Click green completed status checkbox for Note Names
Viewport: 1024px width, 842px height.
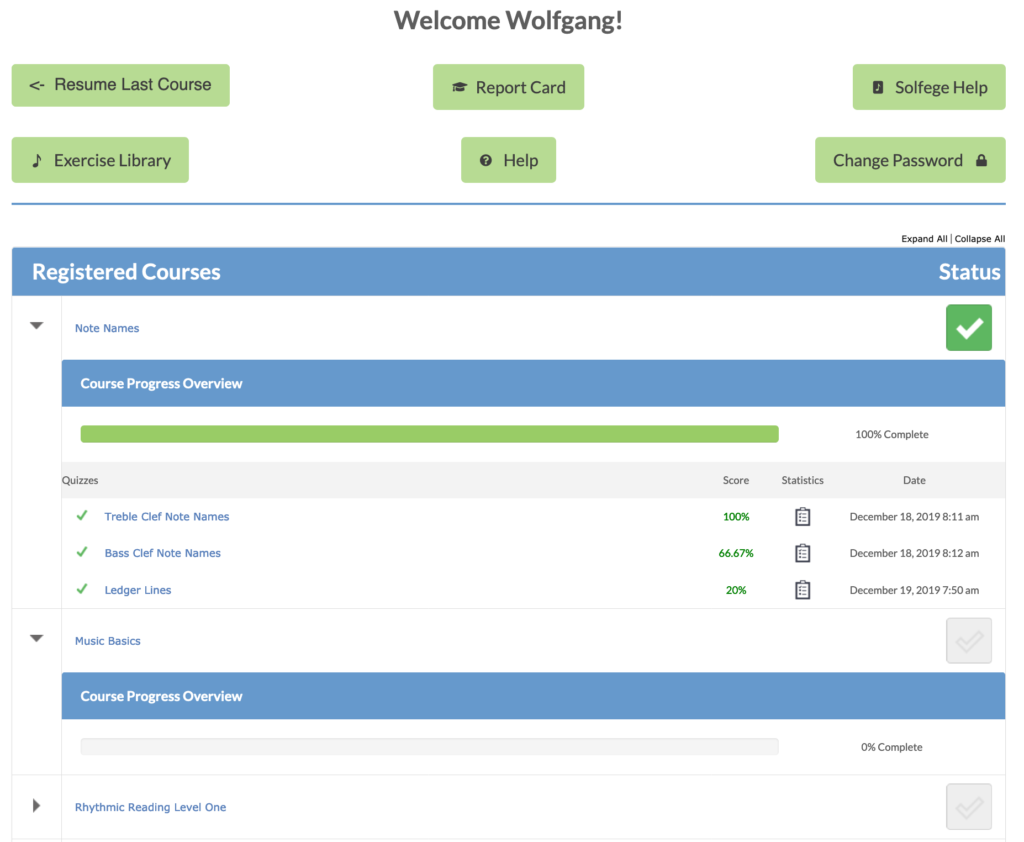968,328
